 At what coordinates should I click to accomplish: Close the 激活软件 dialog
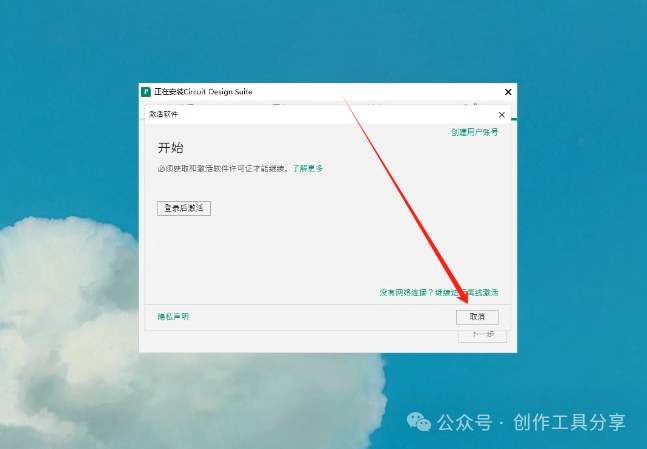[501, 115]
